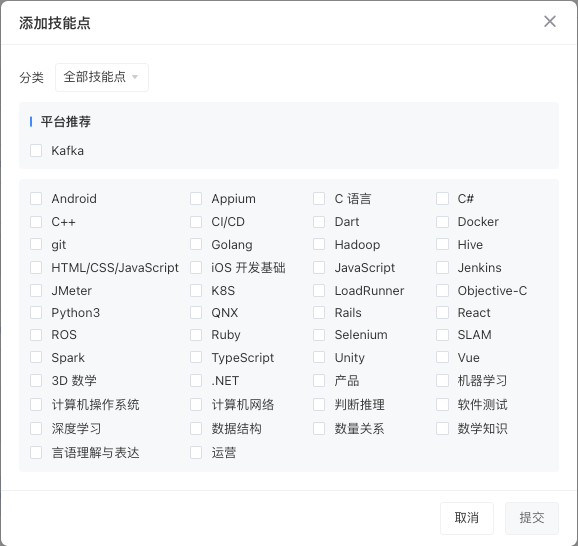Check the iOS 开发基础 skill
Image resolution: width=578 pixels, height=546 pixels.
(196, 267)
